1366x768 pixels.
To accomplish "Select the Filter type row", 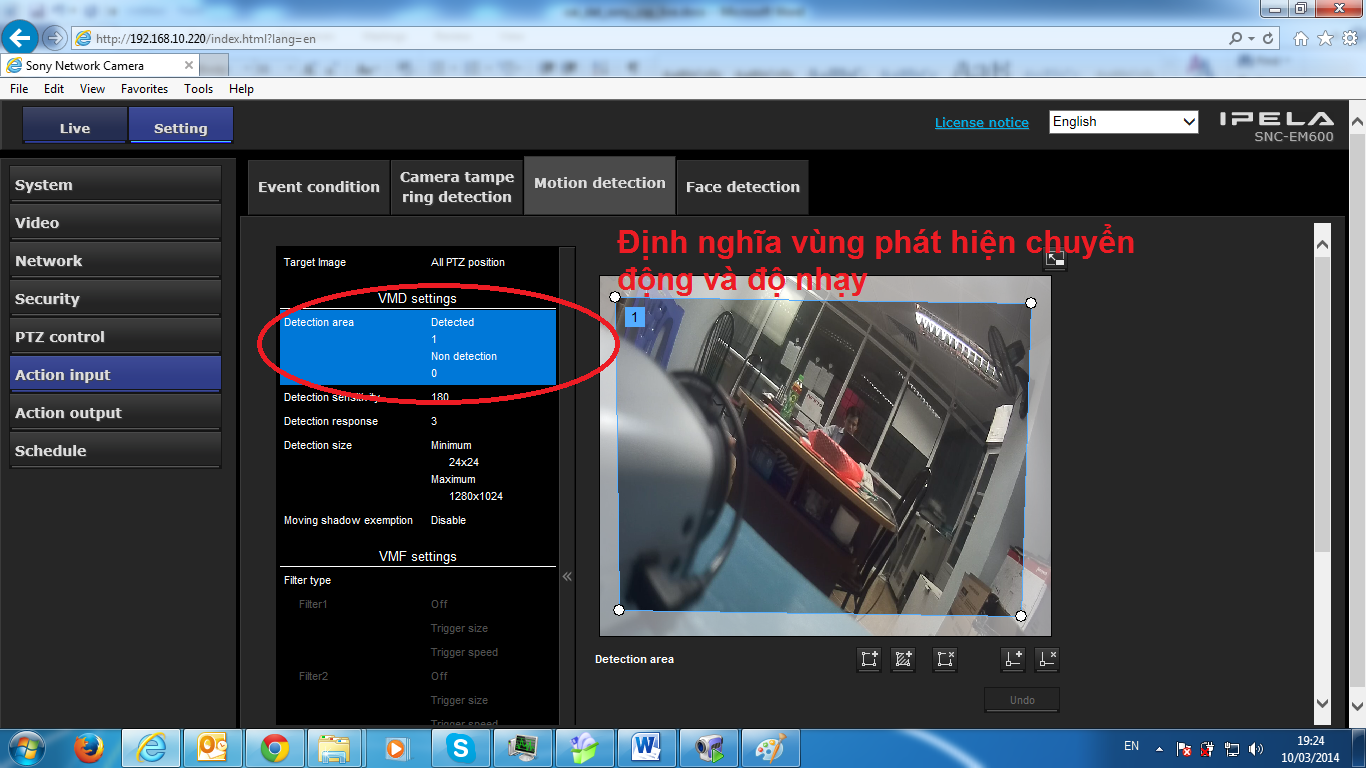I will point(417,580).
